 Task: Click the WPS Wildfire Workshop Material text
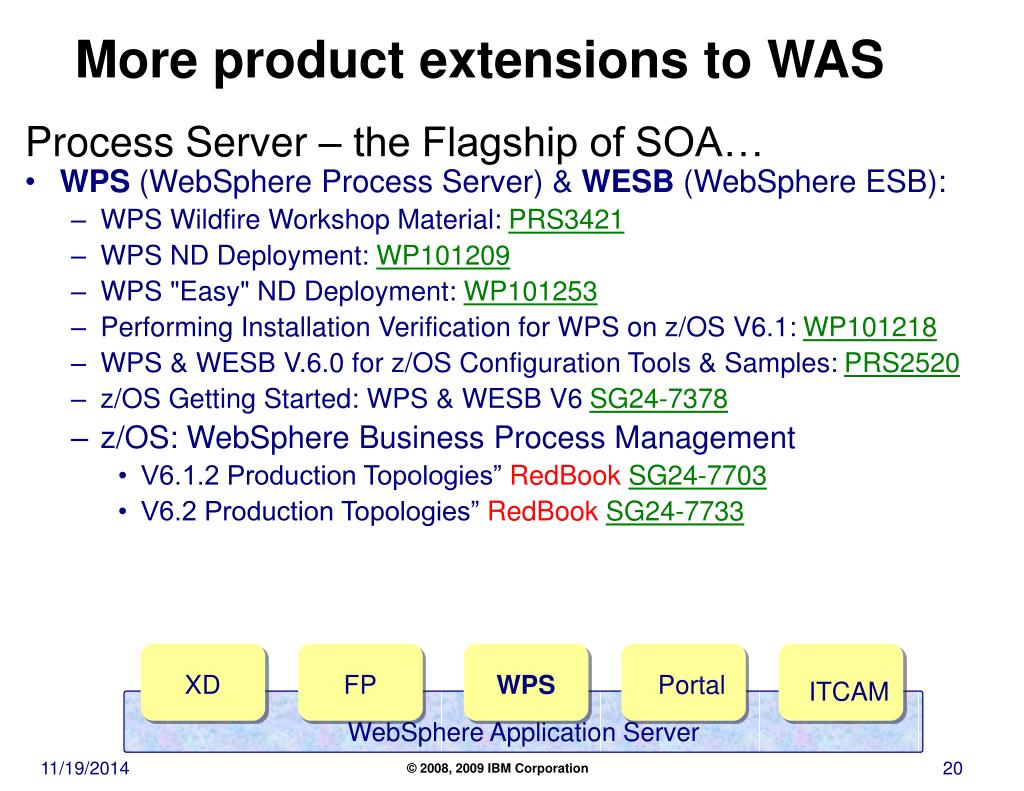(301, 219)
